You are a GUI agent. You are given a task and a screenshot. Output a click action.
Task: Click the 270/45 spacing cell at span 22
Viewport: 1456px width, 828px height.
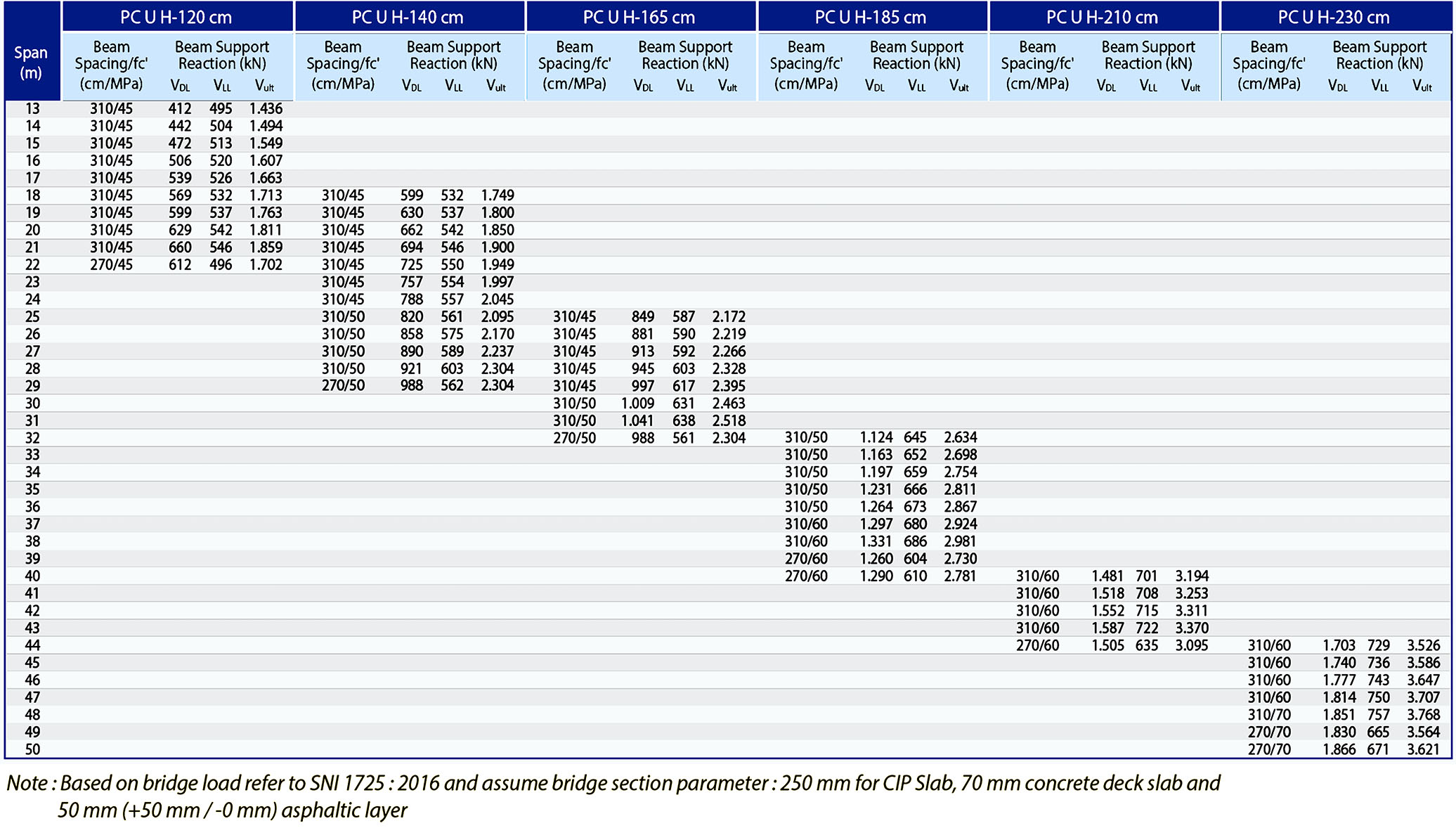coord(111,265)
